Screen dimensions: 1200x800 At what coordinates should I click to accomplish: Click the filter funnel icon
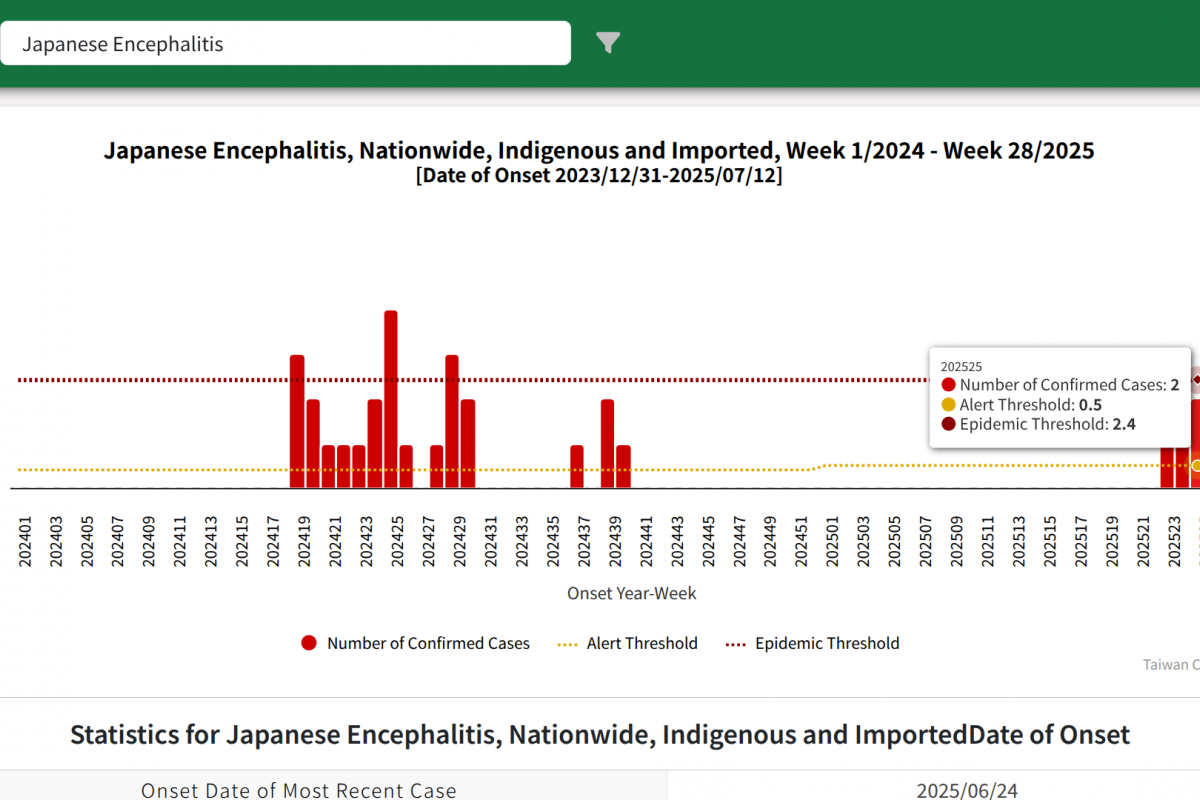[x=608, y=42]
